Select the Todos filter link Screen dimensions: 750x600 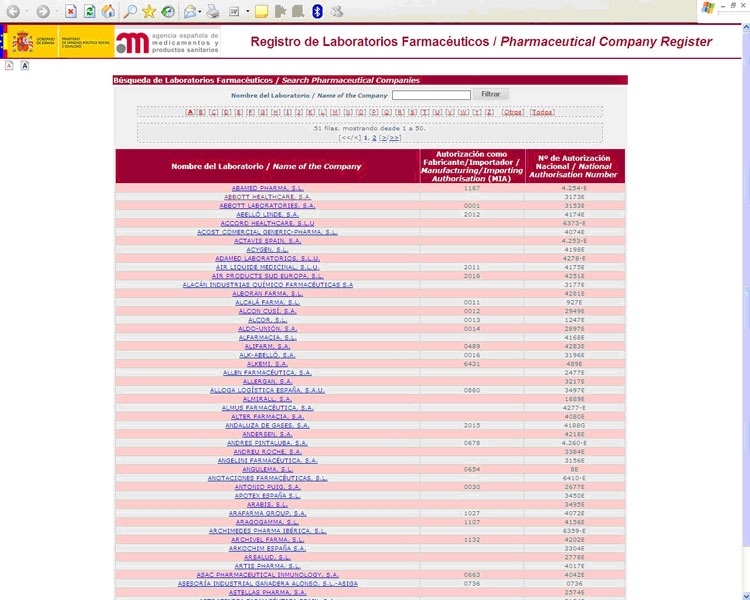coord(542,112)
